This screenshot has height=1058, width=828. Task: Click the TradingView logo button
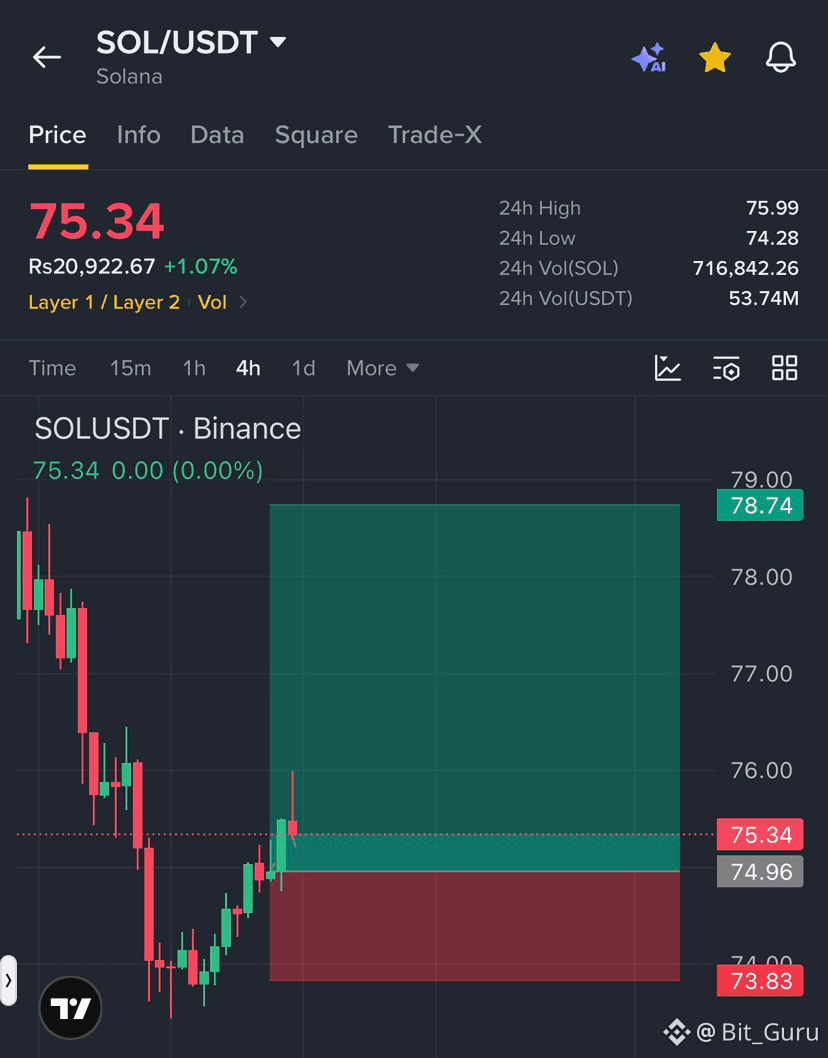[x=70, y=1008]
